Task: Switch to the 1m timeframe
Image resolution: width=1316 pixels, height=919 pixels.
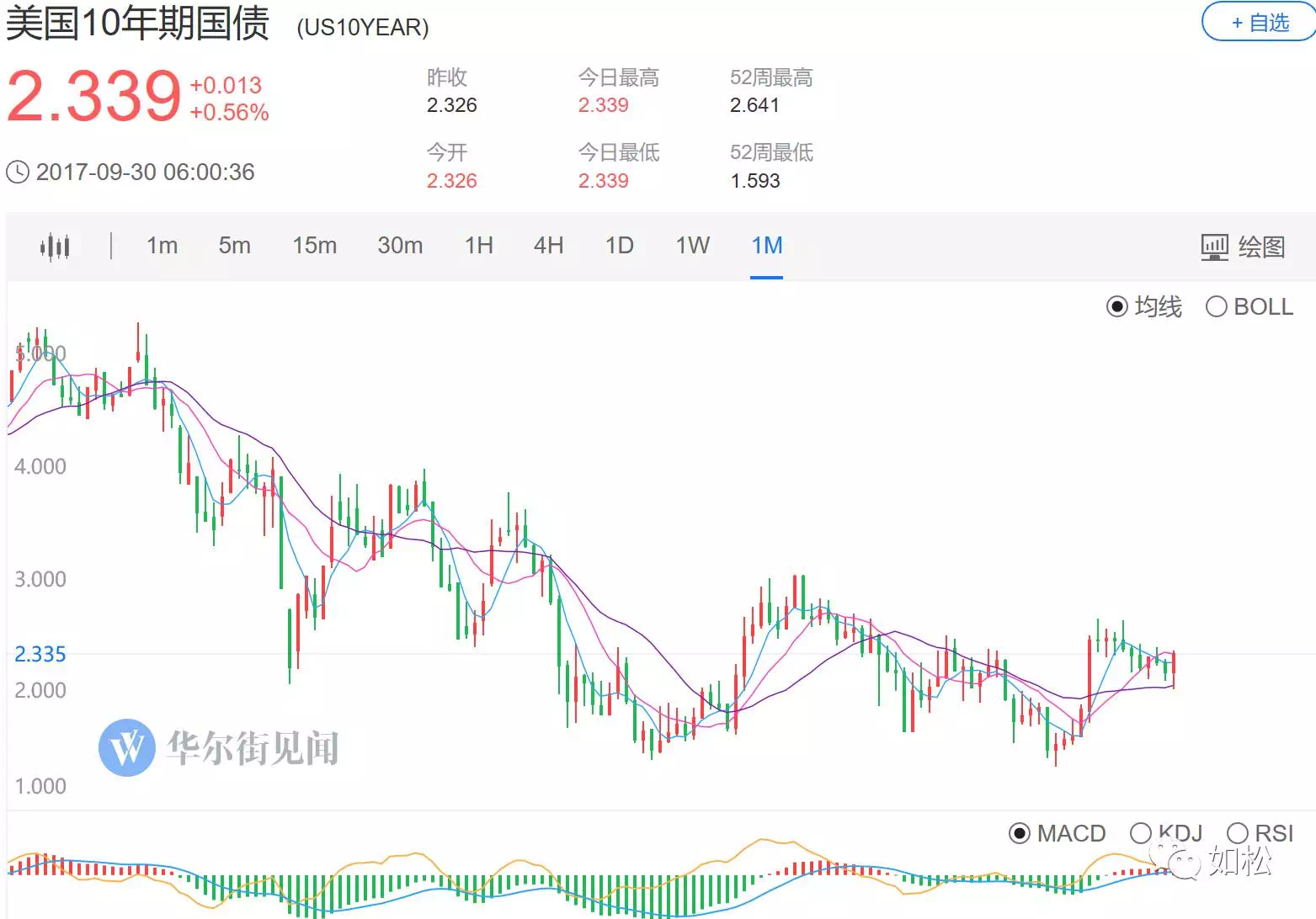Action: [x=162, y=246]
